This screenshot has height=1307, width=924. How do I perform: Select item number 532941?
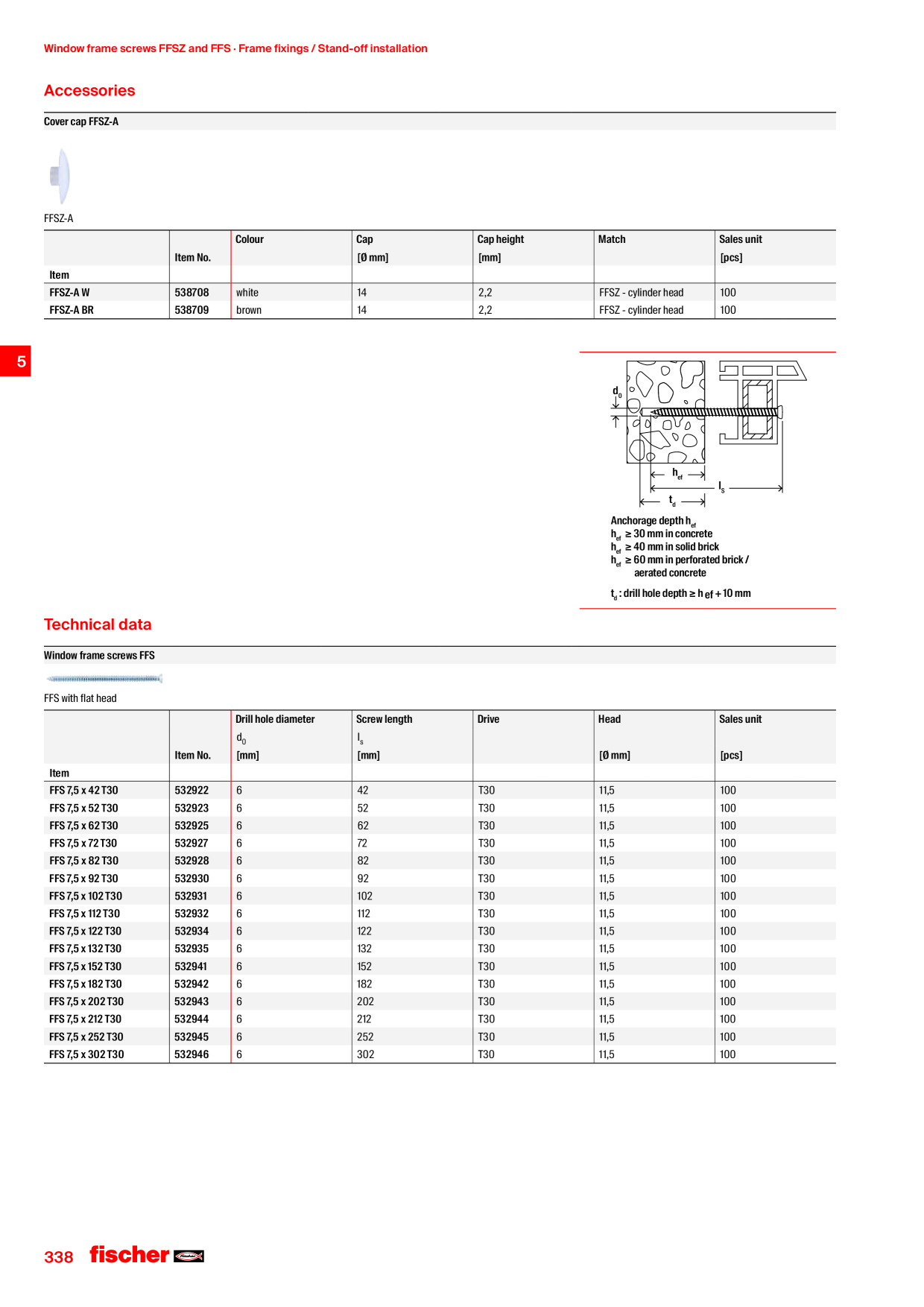(x=191, y=966)
